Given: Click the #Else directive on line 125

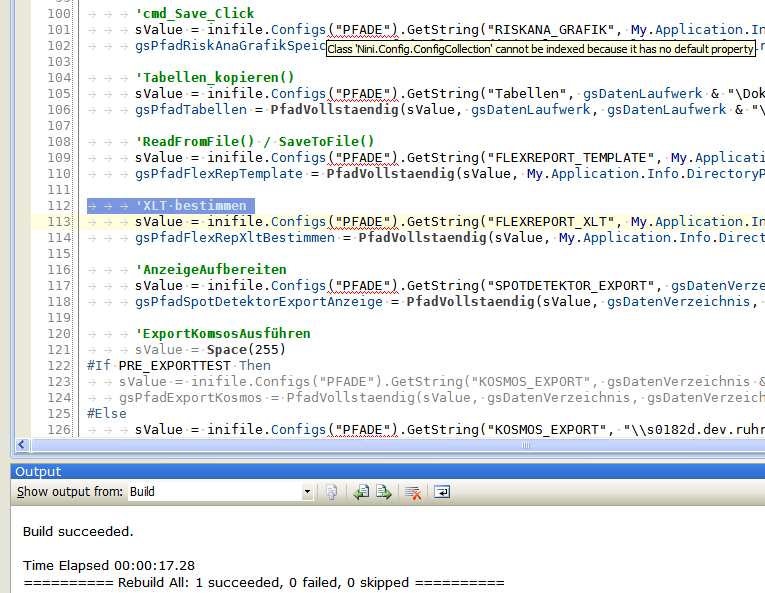Looking at the screenshot, I should pos(107,413).
